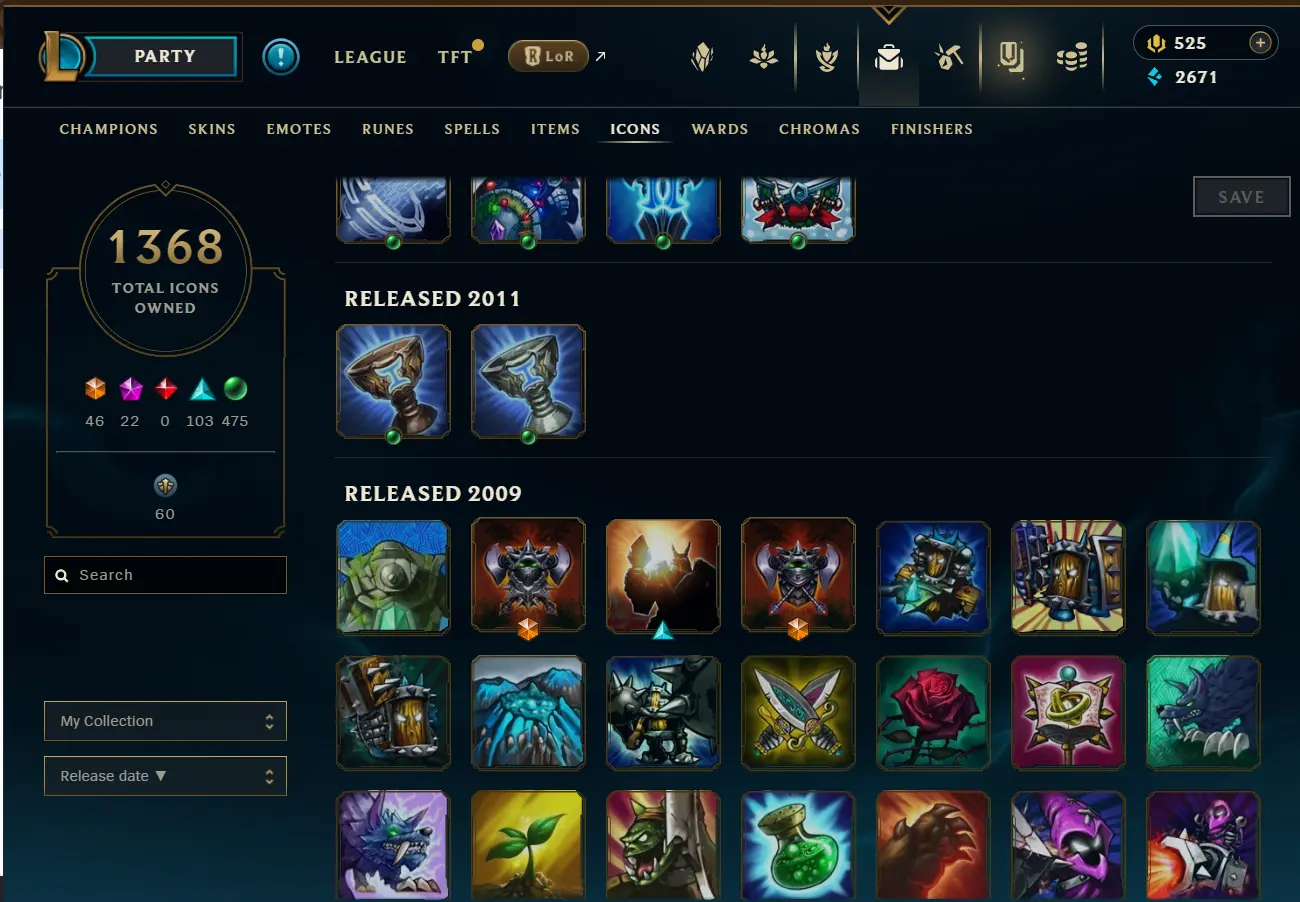
Task: Click the plus icon to buy RP
Action: 1260,42
